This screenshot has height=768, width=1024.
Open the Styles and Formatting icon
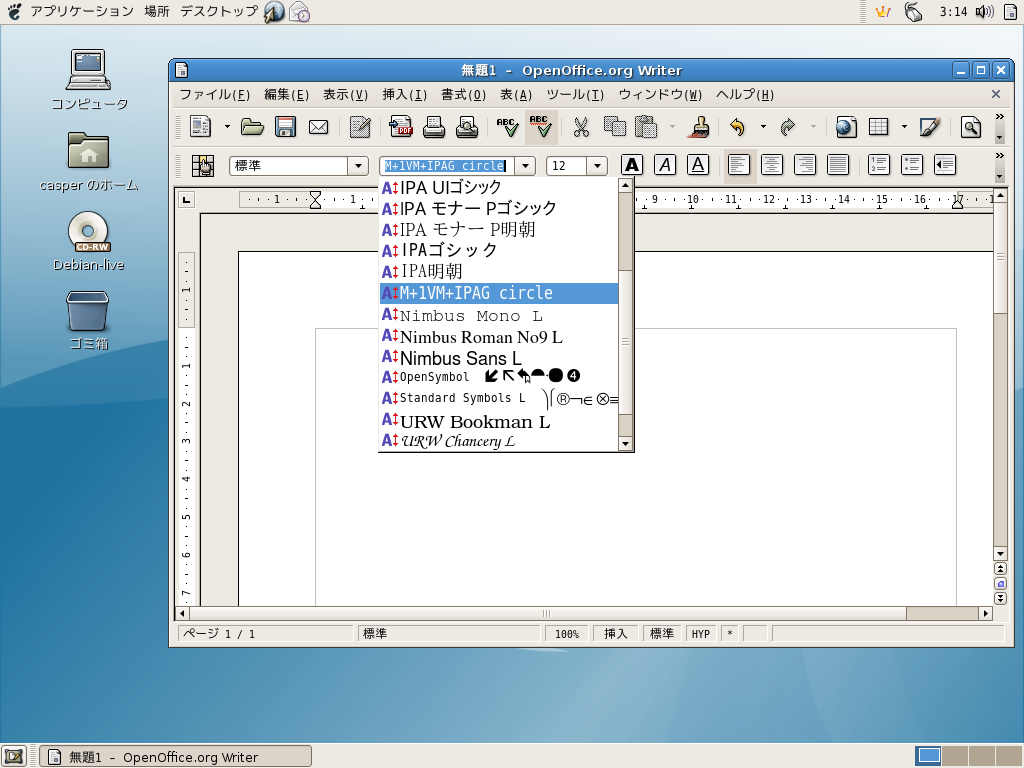click(203, 166)
